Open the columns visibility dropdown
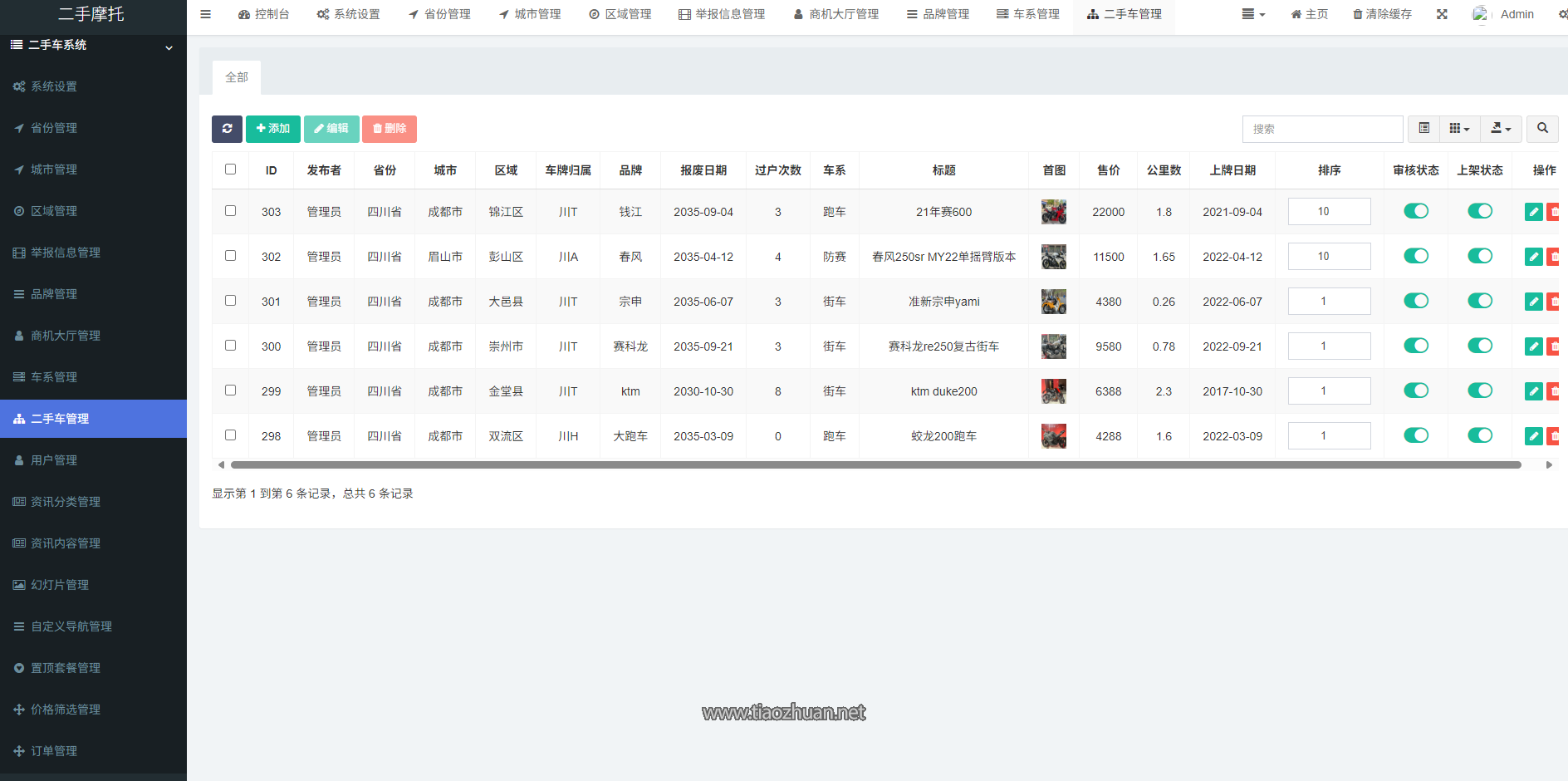 click(1459, 129)
